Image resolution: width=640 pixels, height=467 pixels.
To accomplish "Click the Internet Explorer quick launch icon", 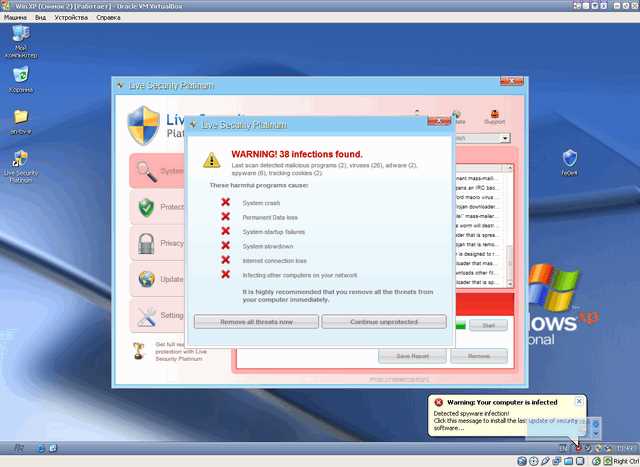I will 41,448.
